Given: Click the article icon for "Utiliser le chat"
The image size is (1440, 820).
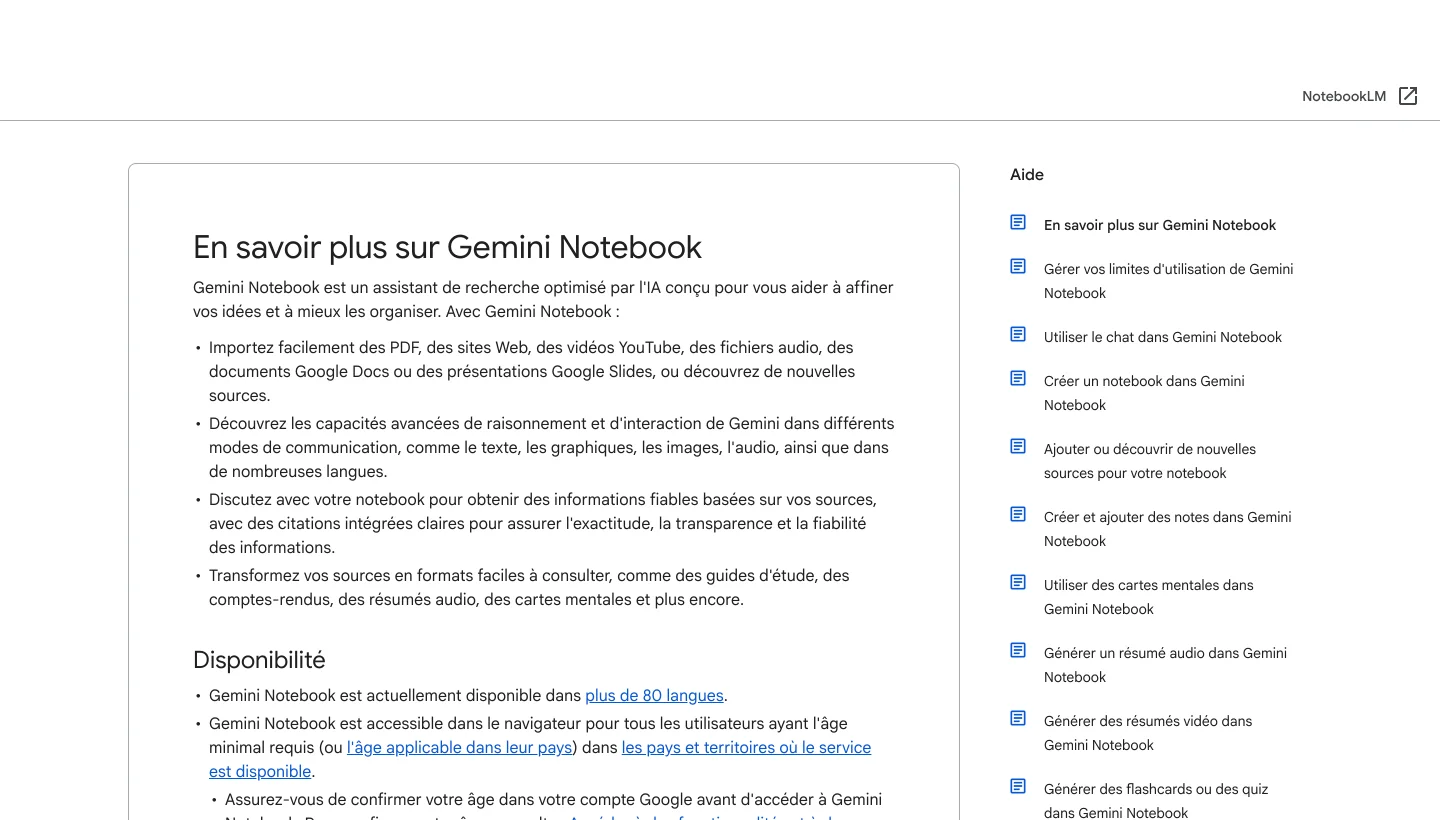Looking at the screenshot, I should tap(1018, 334).
